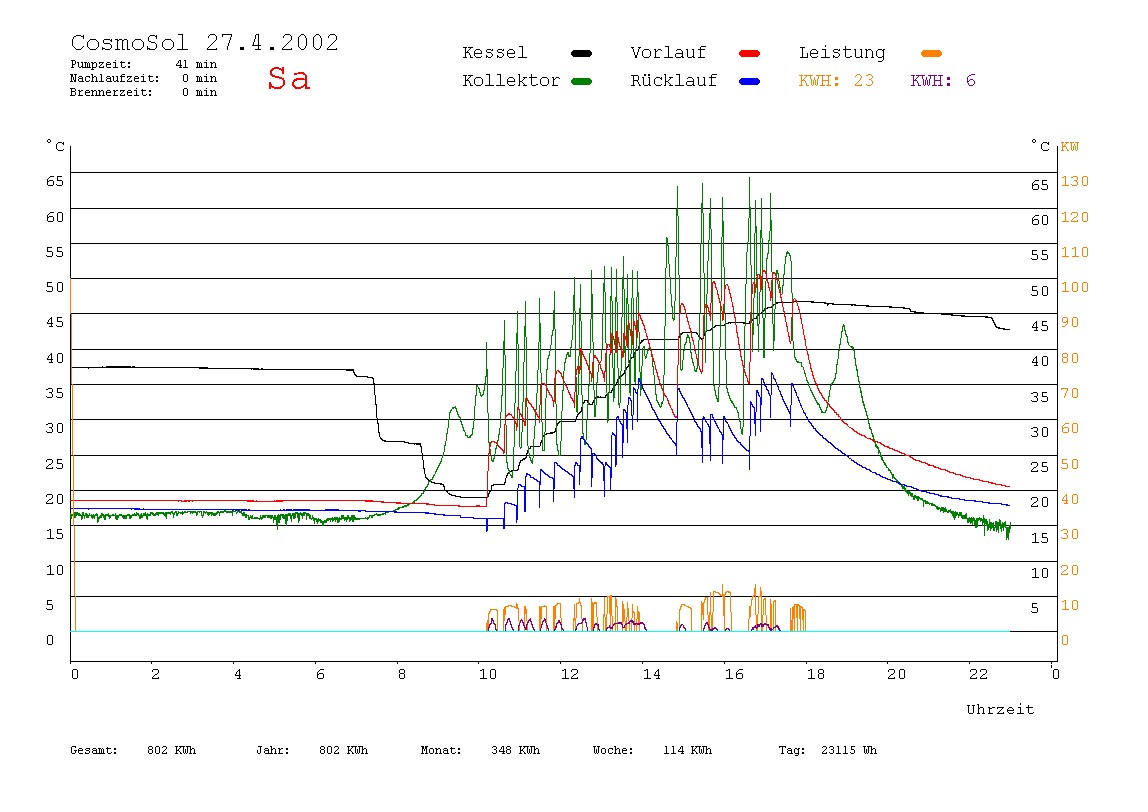Click the 'Nachlaufzeit:' label
Image resolution: width=1148 pixels, height=812 pixels.
(x=115, y=78)
